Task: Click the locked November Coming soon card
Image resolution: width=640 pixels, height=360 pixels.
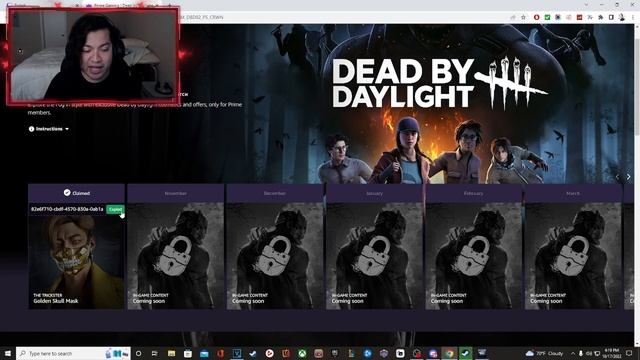Action: [x=176, y=256]
